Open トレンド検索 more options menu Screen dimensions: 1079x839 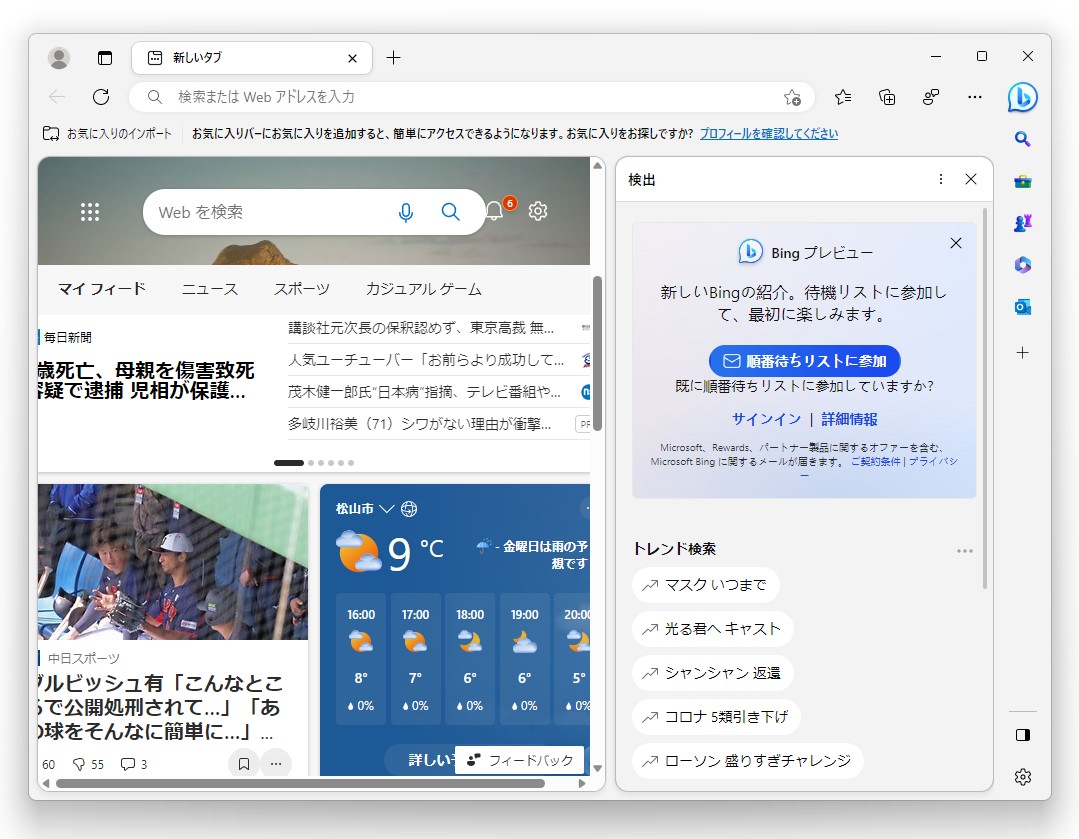click(x=964, y=550)
